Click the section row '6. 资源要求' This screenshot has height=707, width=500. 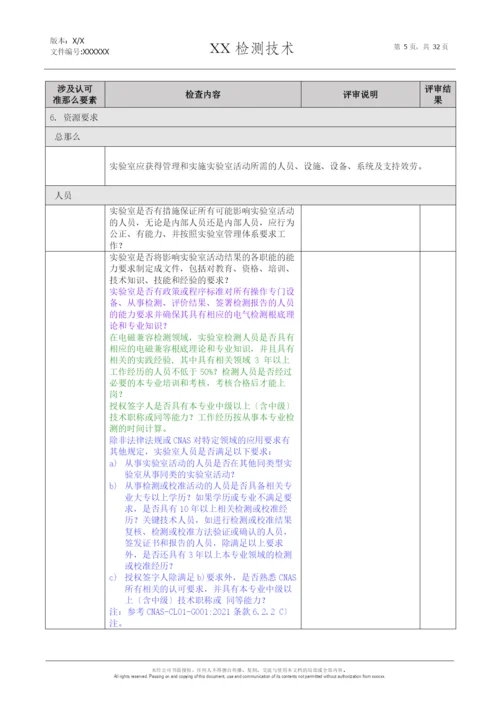tap(250, 117)
